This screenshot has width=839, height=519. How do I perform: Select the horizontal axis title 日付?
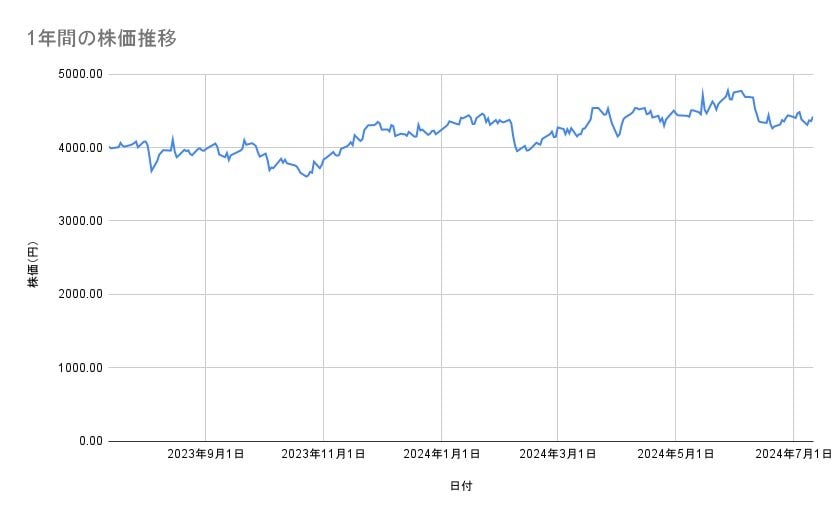pyautogui.click(x=461, y=486)
